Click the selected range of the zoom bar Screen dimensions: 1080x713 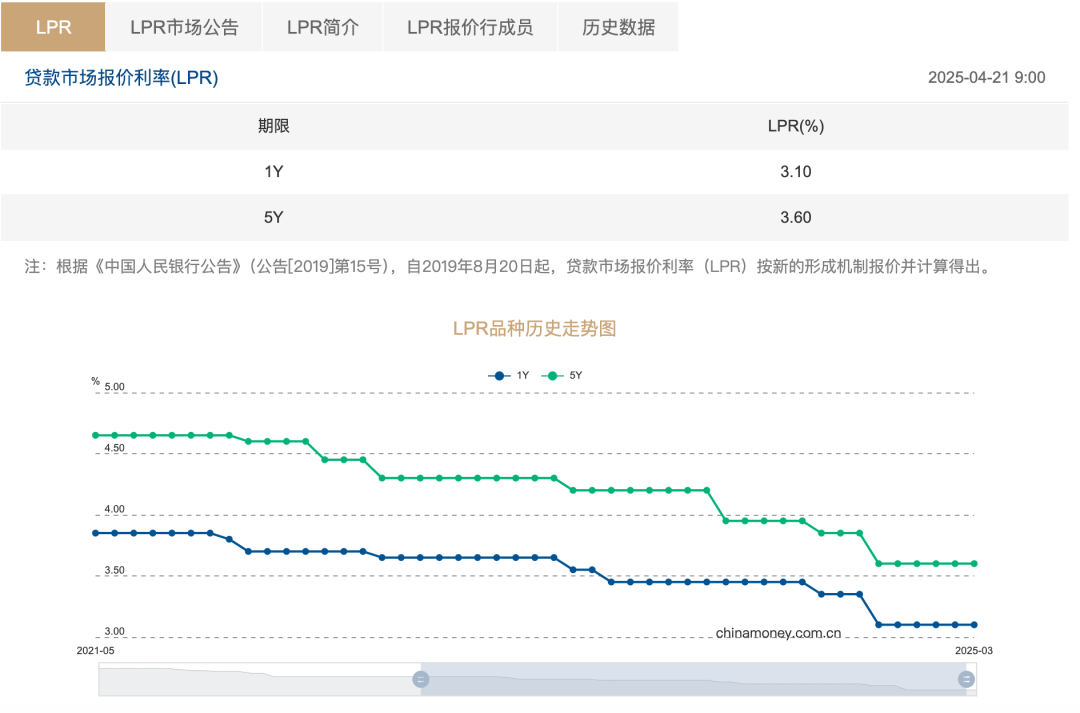coord(693,680)
